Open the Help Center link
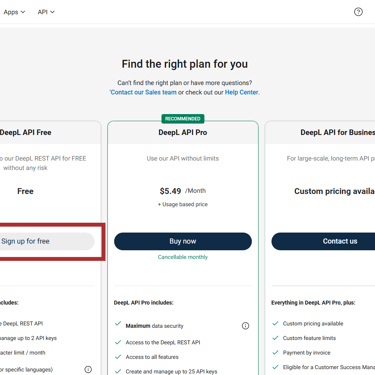Screen dimensions: 375x375 point(242,92)
